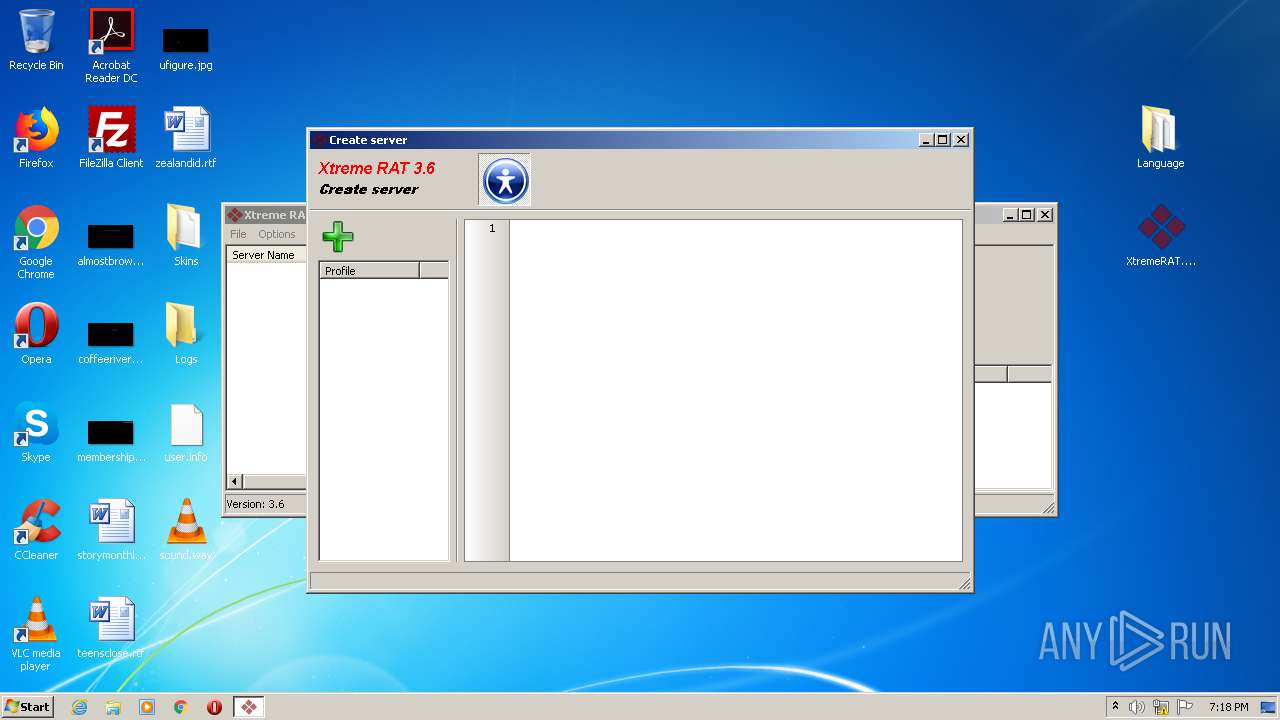
Task: Open the Skins folder
Action: point(186,236)
